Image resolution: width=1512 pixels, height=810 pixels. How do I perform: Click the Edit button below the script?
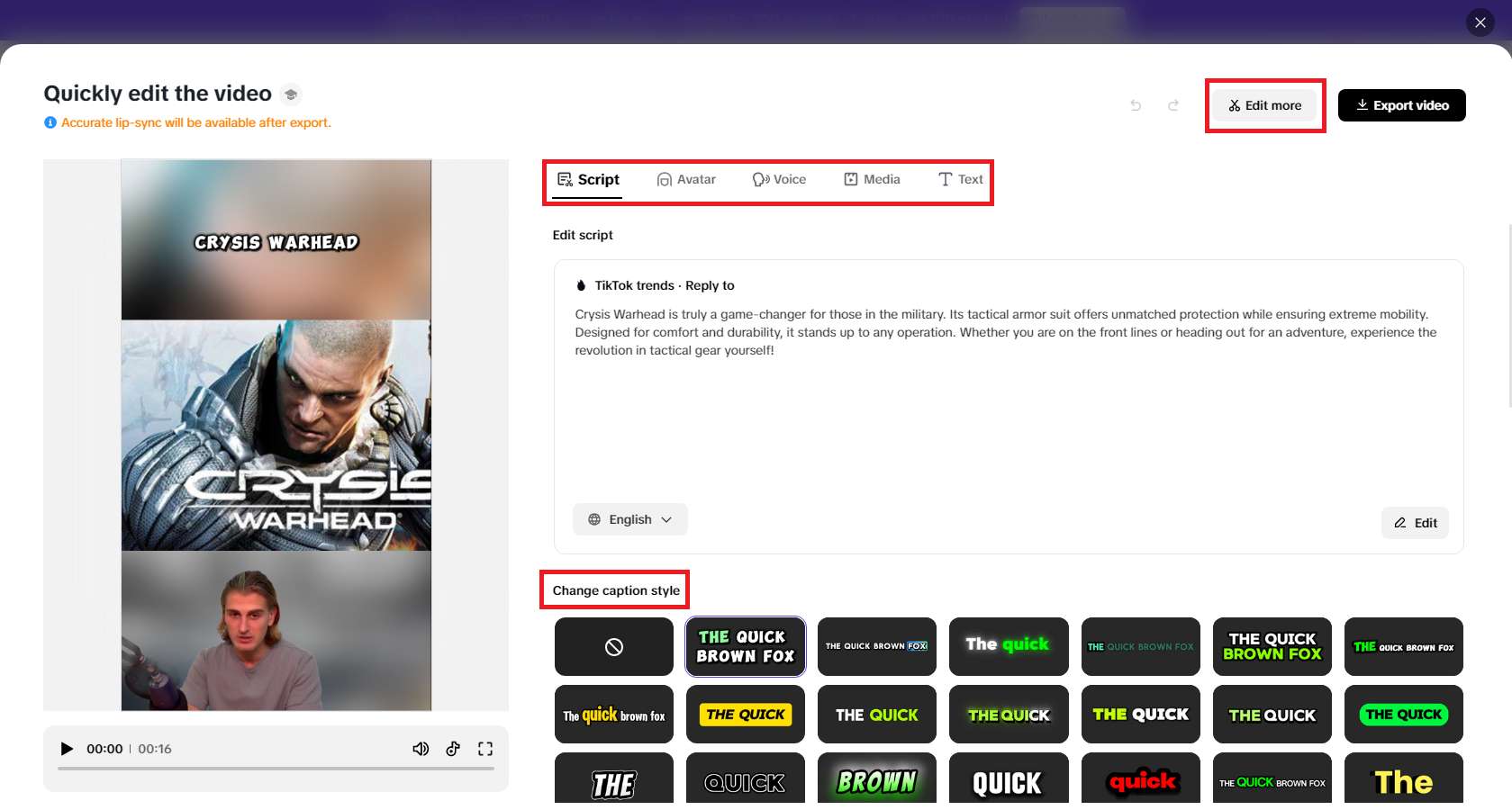click(1414, 522)
